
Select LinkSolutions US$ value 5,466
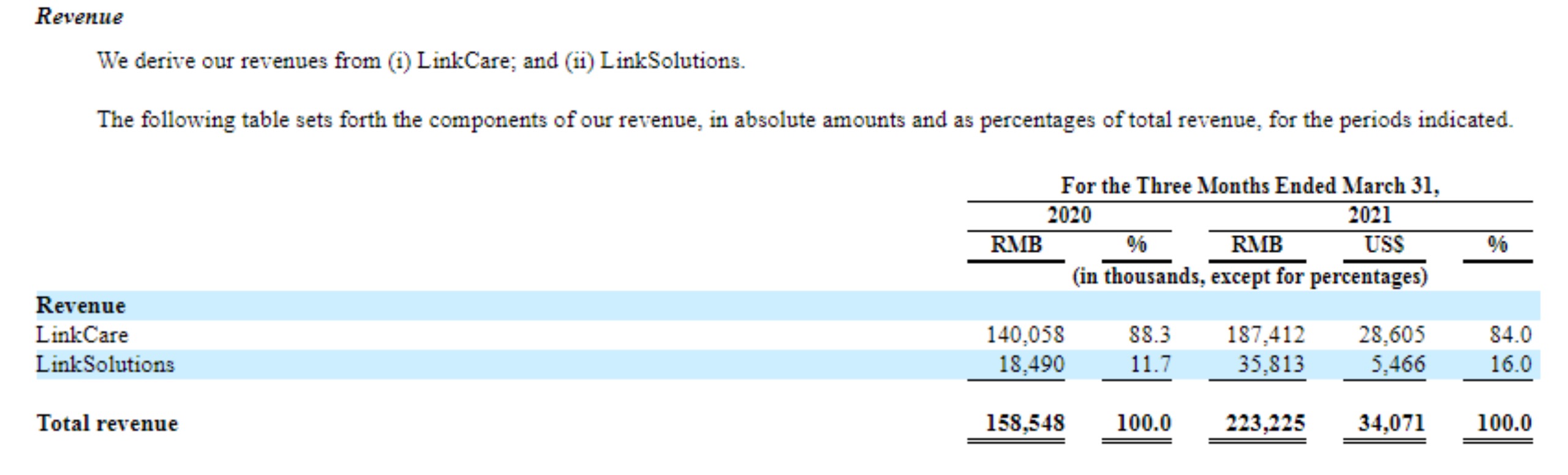(x=1398, y=364)
